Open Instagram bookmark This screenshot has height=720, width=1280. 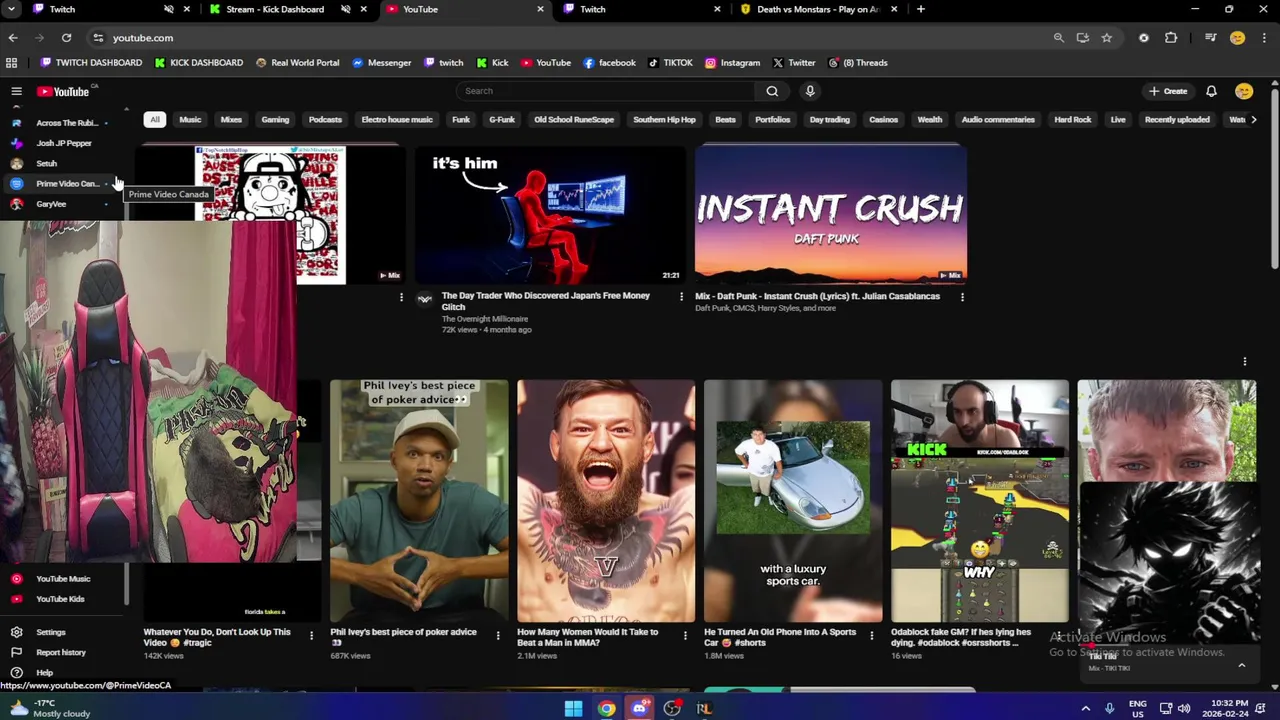click(732, 63)
